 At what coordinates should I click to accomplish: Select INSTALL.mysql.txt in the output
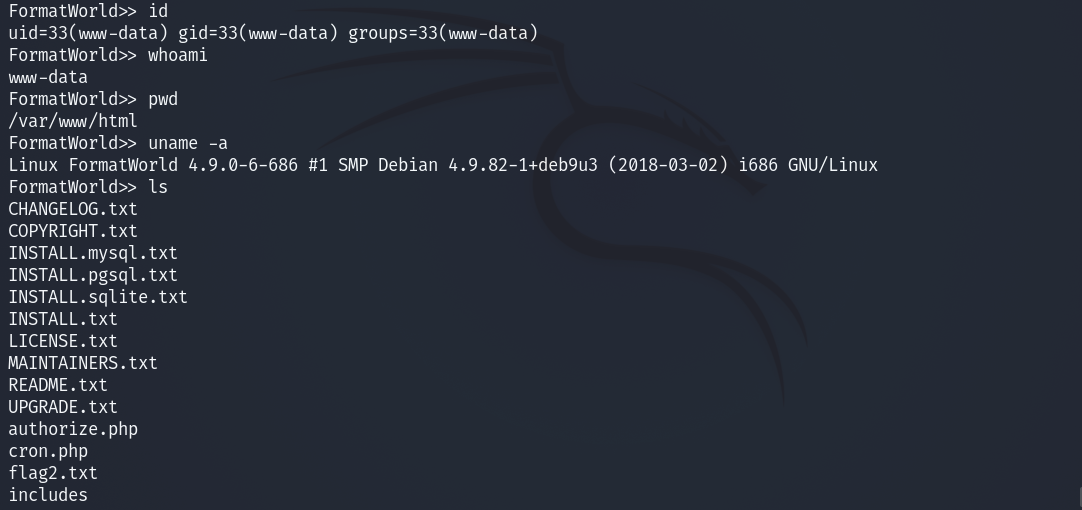coord(93,253)
